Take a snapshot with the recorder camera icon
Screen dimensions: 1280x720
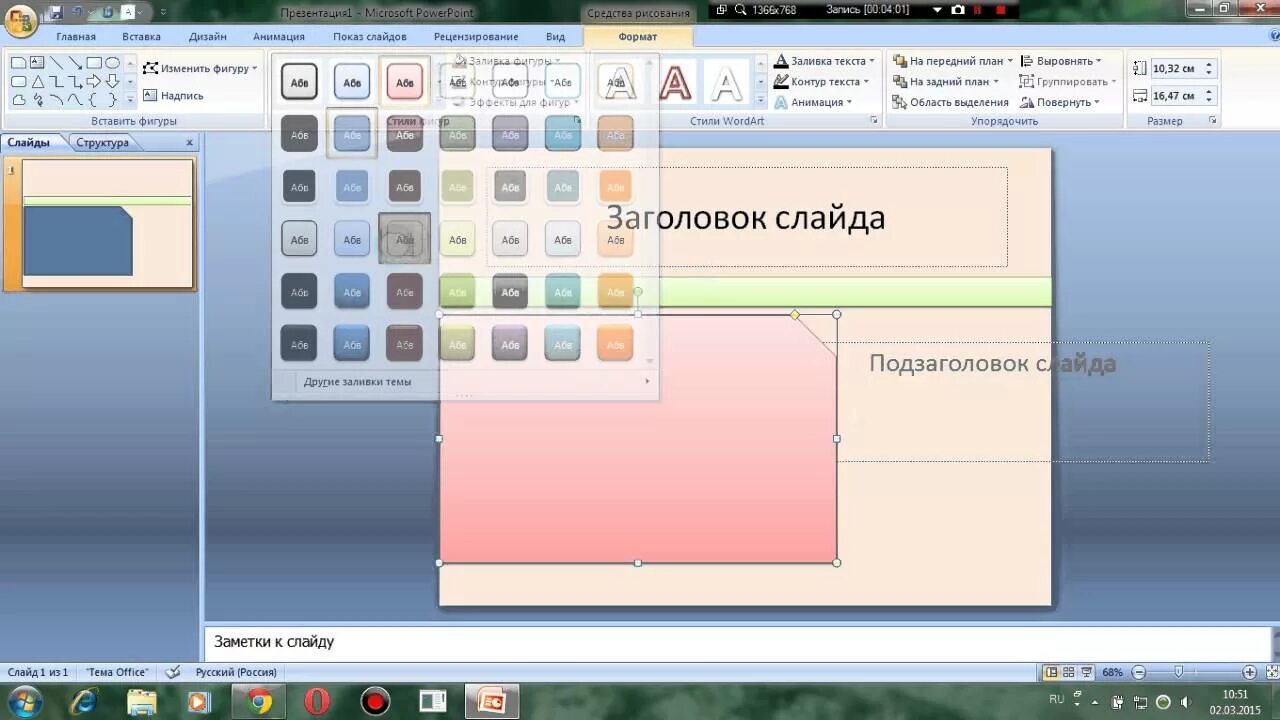958,9
